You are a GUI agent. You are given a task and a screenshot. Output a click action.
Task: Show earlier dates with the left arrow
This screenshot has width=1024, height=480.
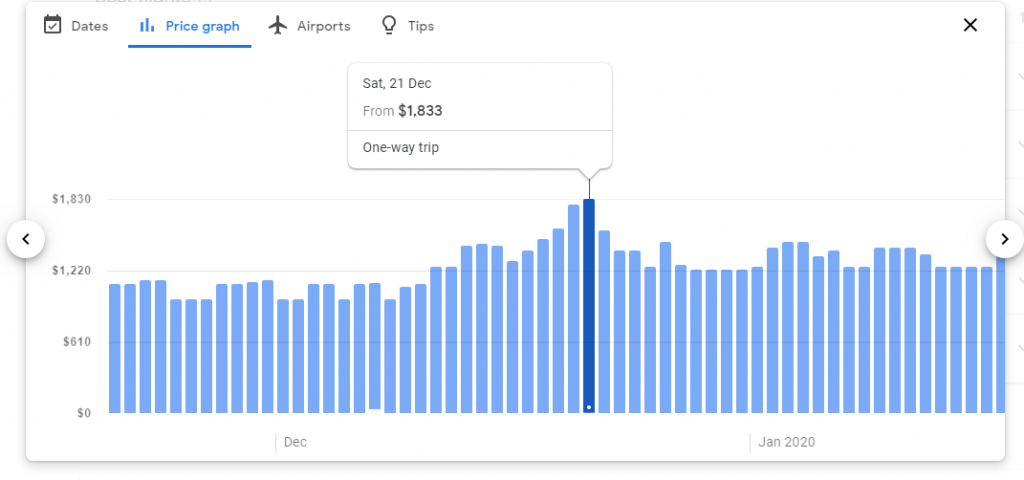[26, 239]
